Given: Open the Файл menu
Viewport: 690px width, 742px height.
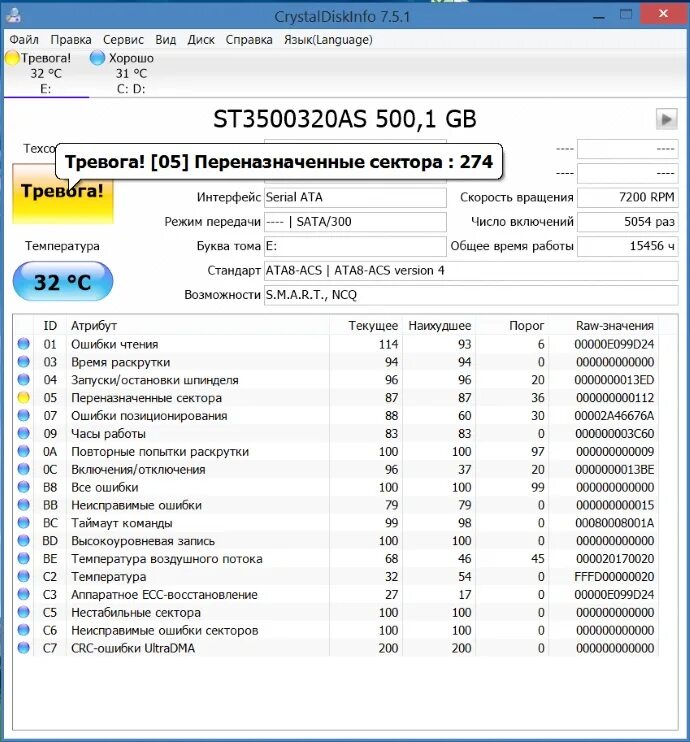Looking at the screenshot, I should 24,40.
